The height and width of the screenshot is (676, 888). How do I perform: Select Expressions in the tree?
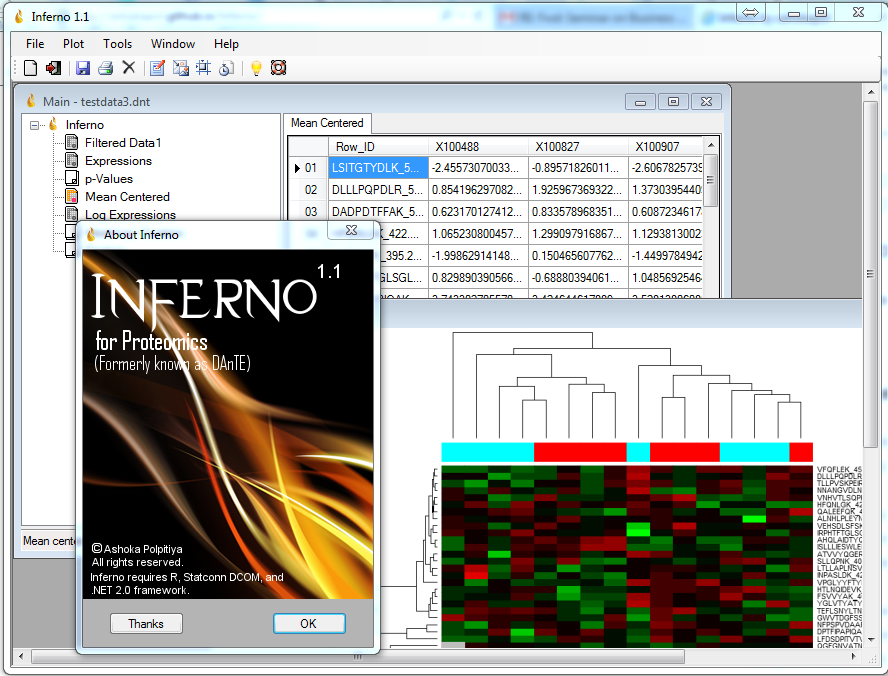(118, 161)
